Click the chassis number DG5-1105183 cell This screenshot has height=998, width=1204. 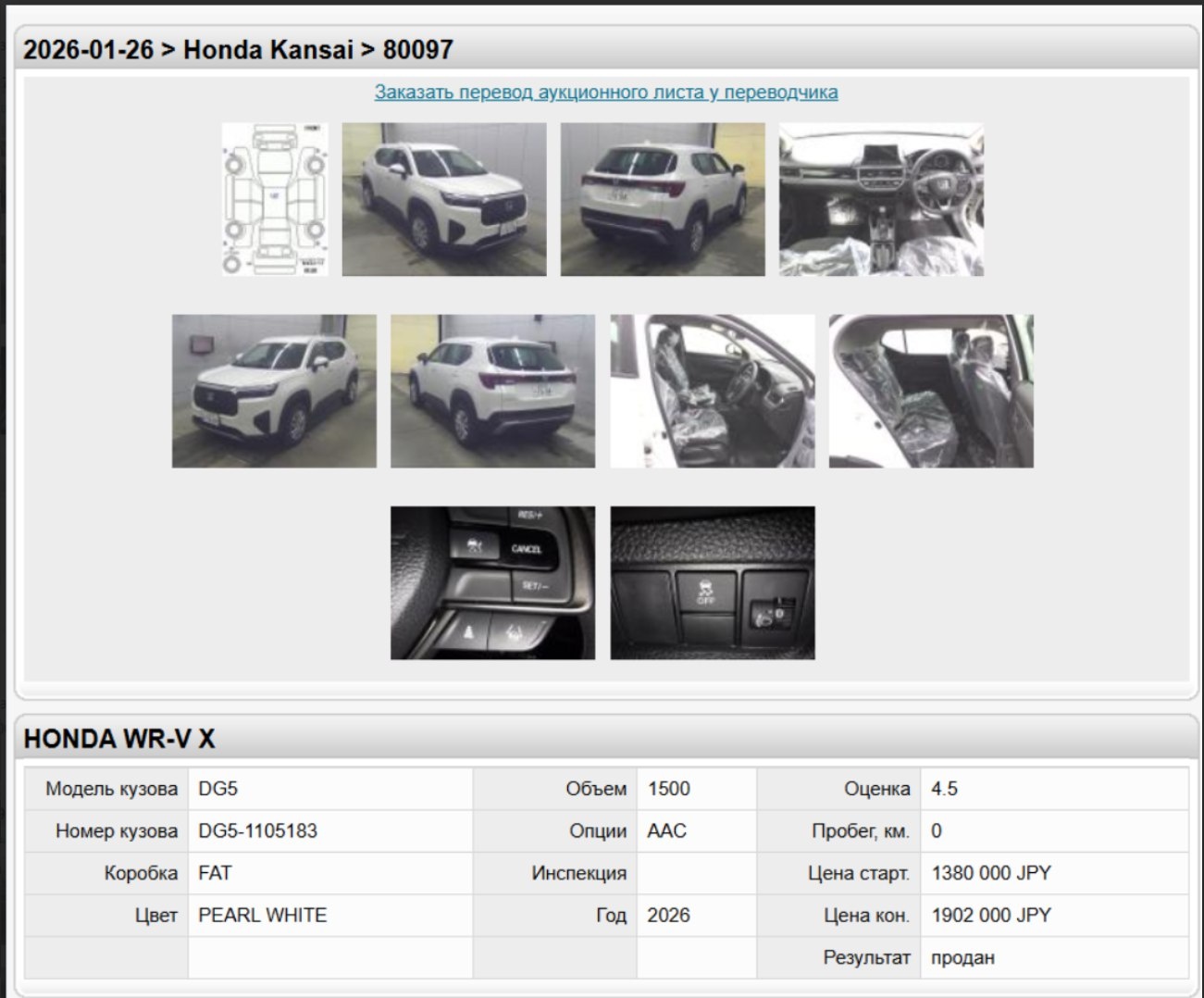click(258, 831)
